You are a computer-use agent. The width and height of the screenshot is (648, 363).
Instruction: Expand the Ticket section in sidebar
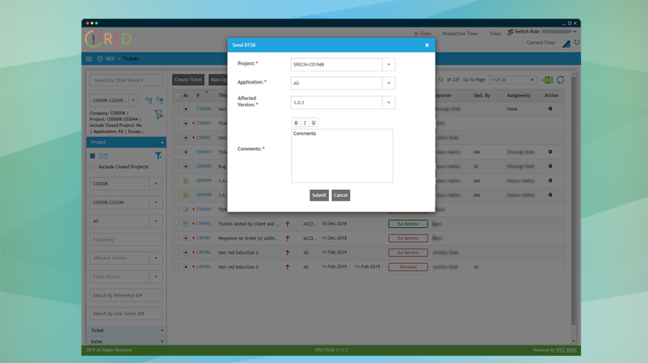126,330
